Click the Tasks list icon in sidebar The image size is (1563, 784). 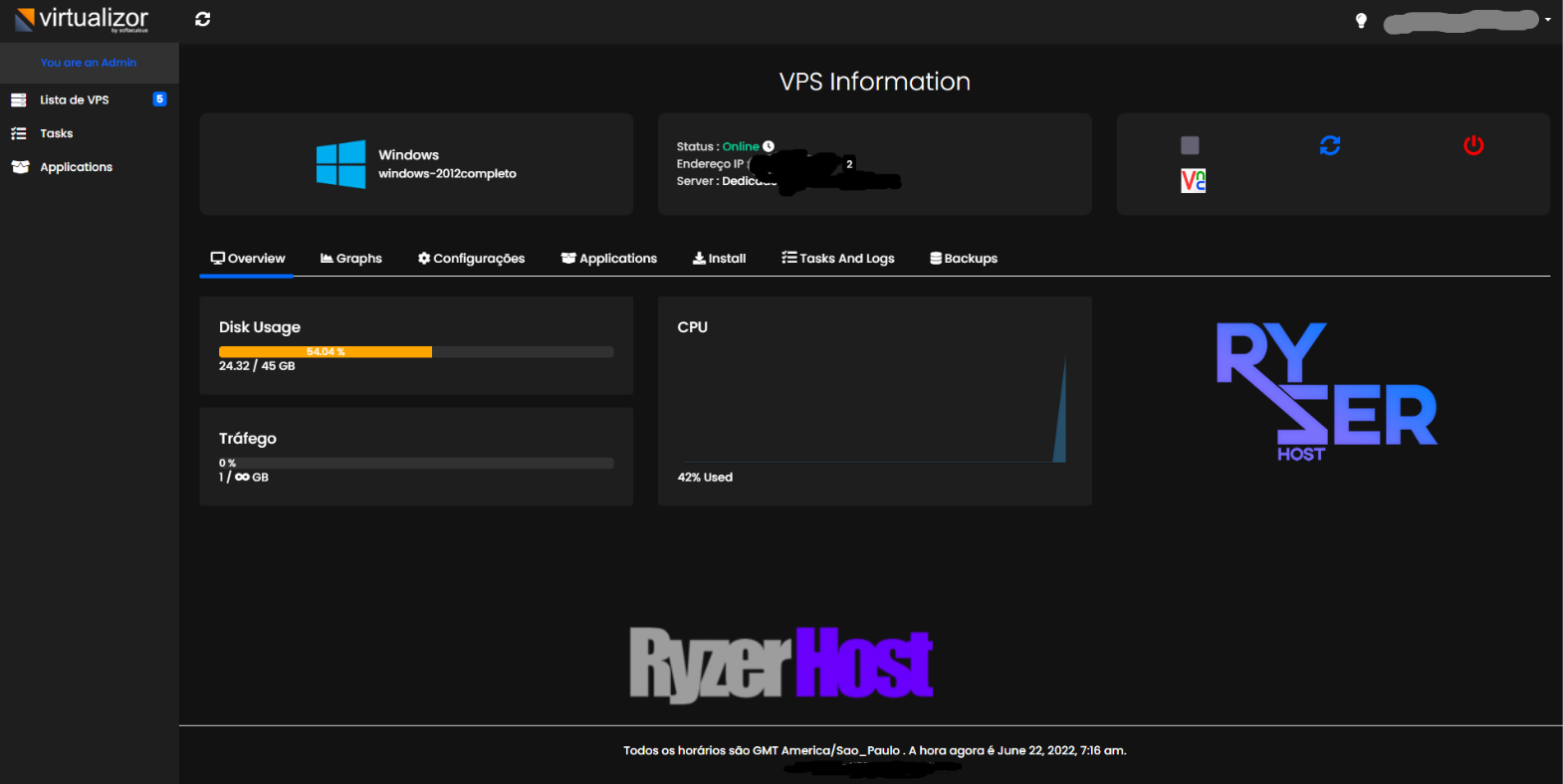[x=19, y=133]
